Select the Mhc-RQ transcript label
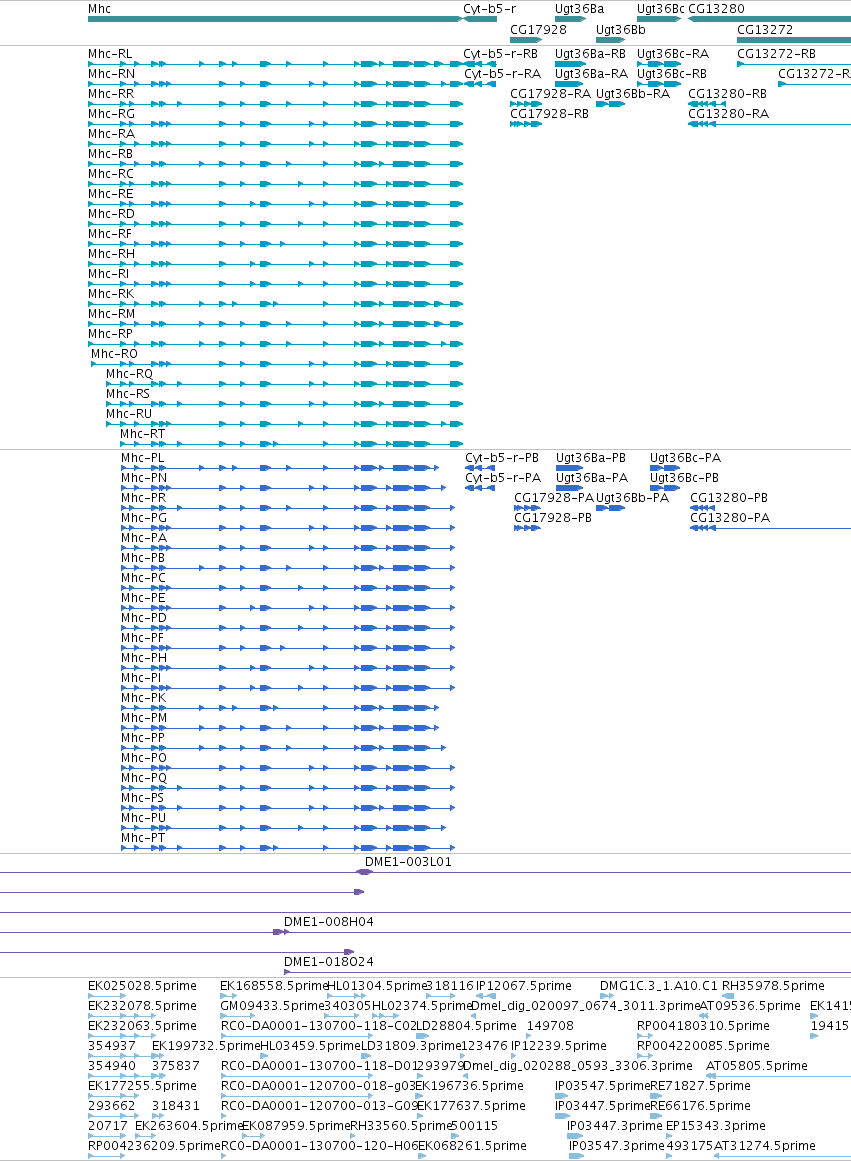 pos(129,374)
